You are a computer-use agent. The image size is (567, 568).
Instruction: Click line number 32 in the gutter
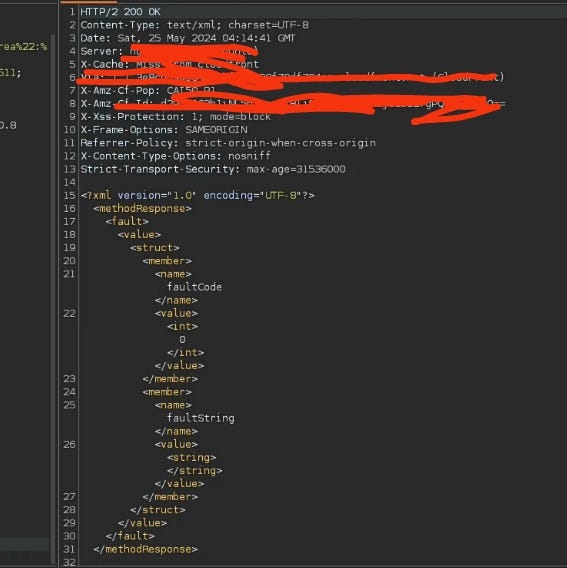(69, 562)
